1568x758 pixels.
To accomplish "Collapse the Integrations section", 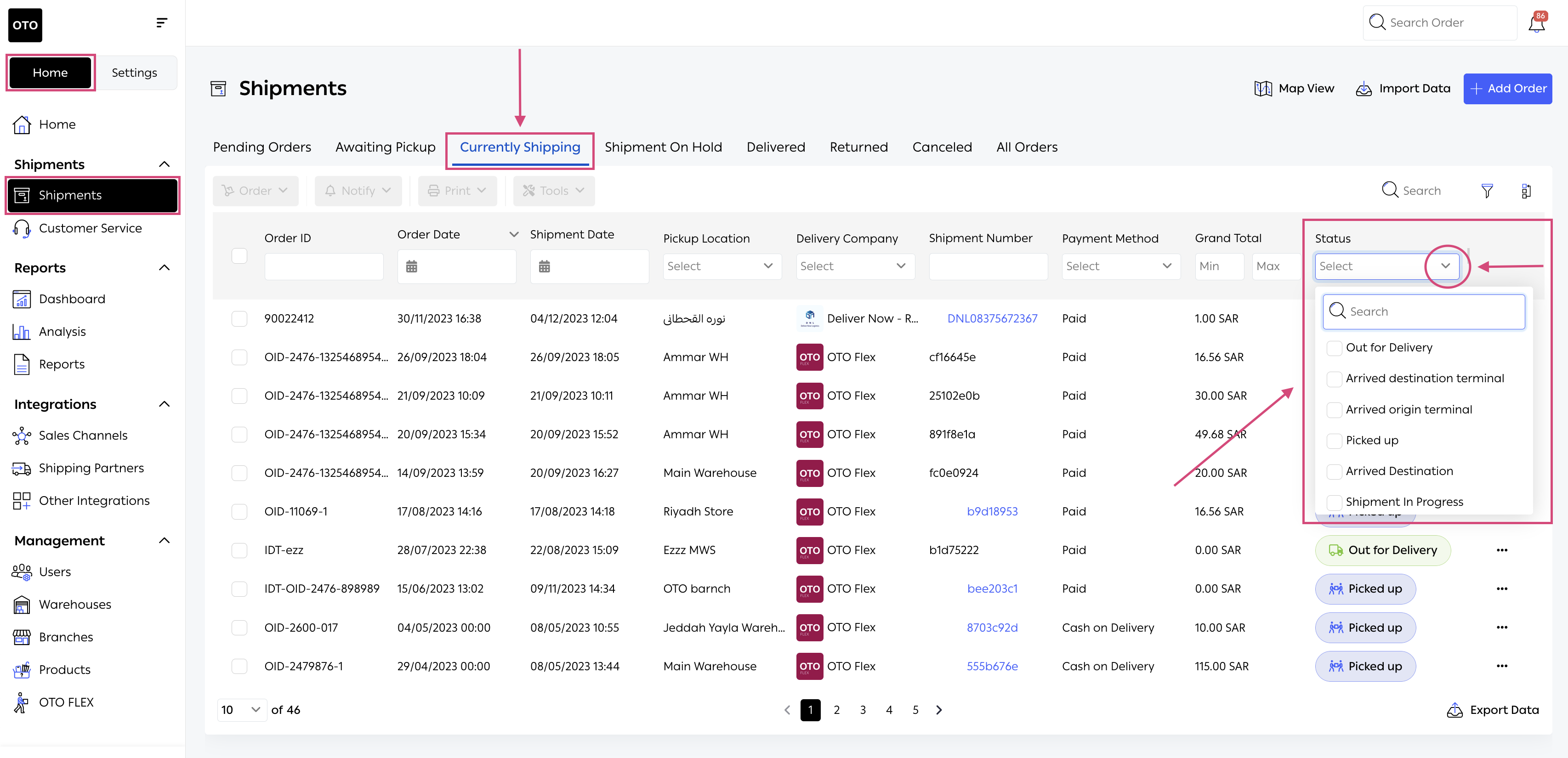I will [164, 405].
